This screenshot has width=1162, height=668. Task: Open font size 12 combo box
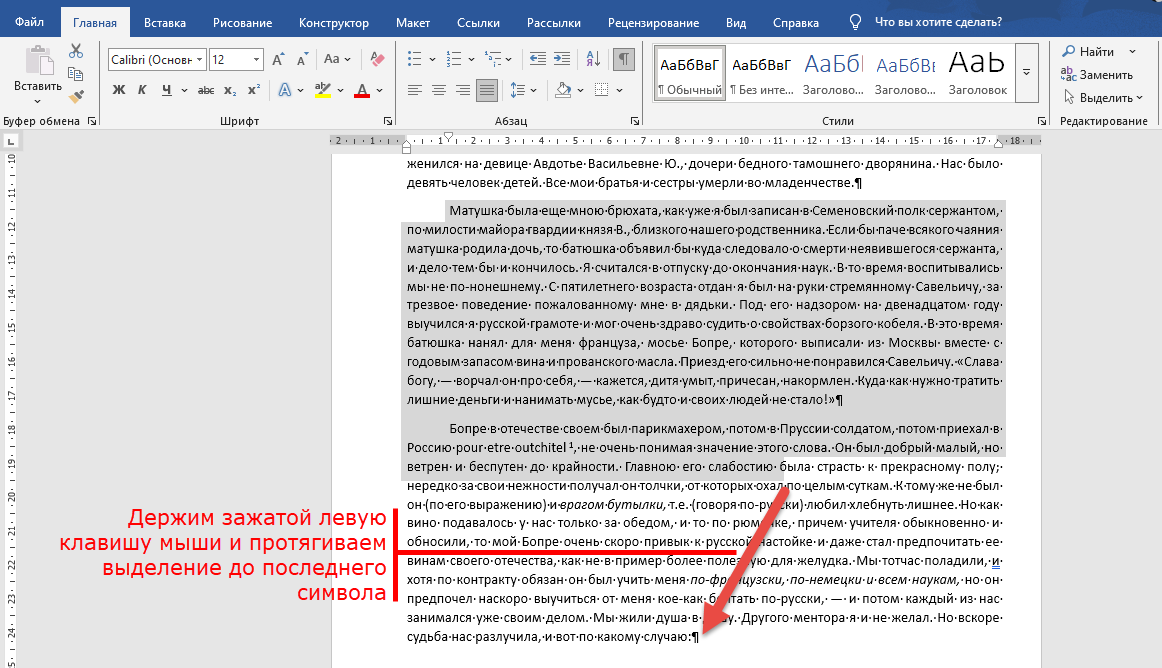(x=236, y=59)
